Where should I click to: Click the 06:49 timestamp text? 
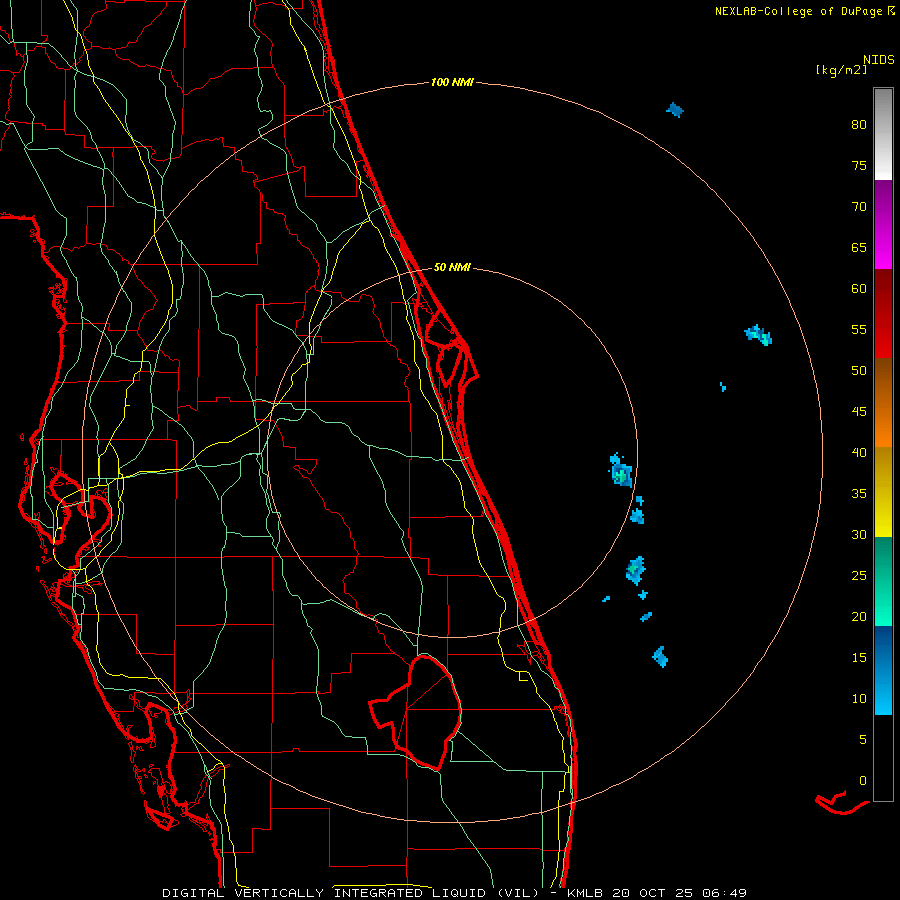point(724,893)
